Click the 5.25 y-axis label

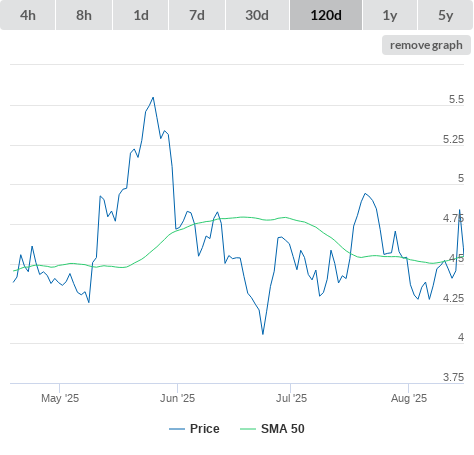453,139
